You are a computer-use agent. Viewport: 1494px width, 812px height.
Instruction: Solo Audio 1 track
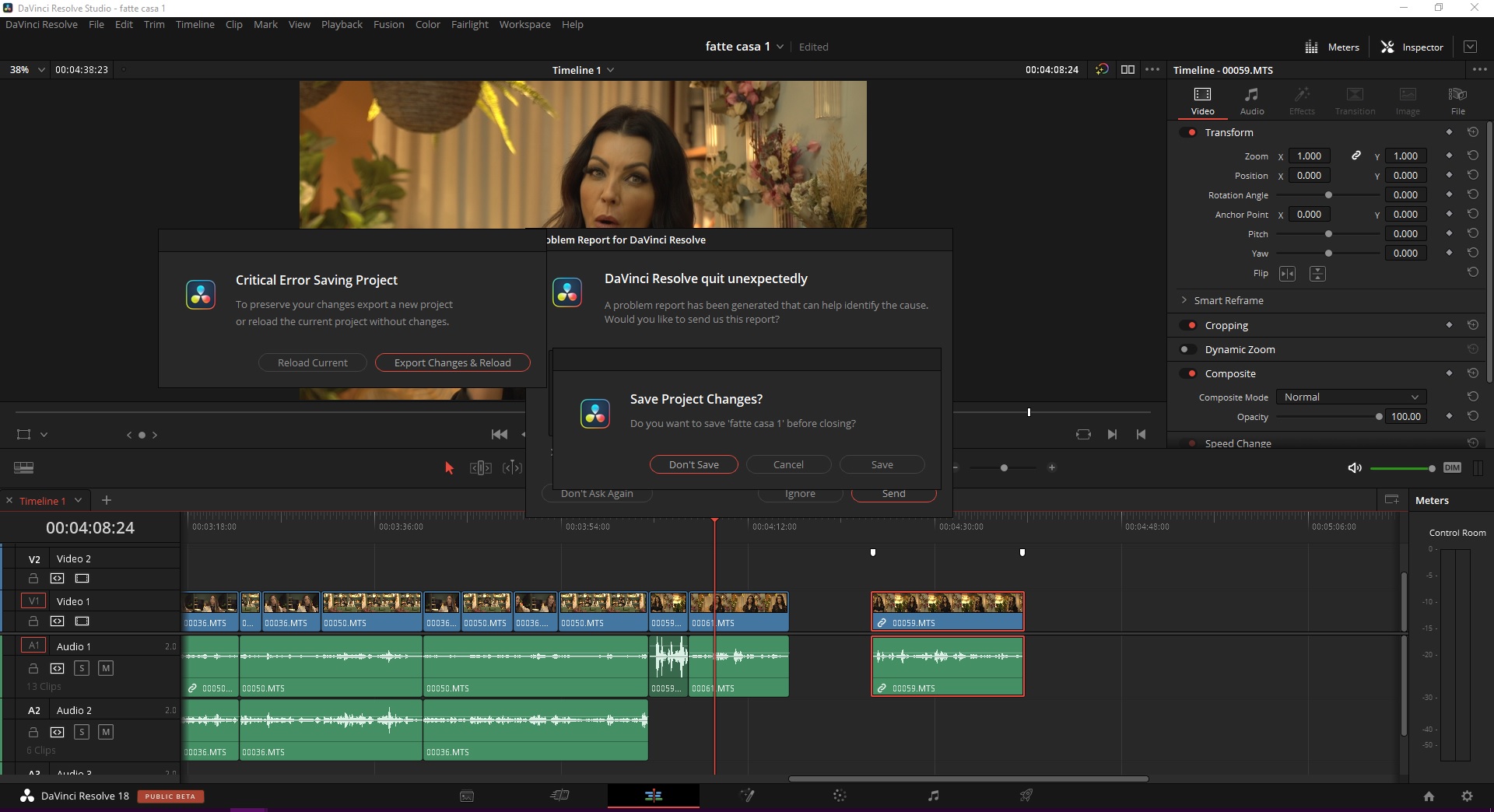[82, 667]
